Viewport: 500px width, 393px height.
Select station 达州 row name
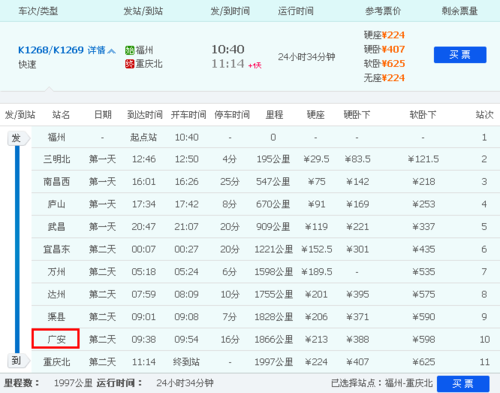pos(56,294)
